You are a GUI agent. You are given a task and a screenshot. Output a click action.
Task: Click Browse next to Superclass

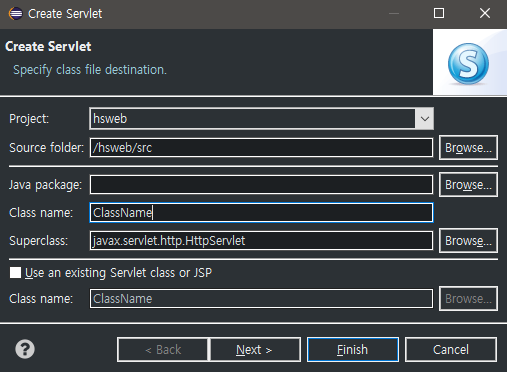[x=468, y=241]
